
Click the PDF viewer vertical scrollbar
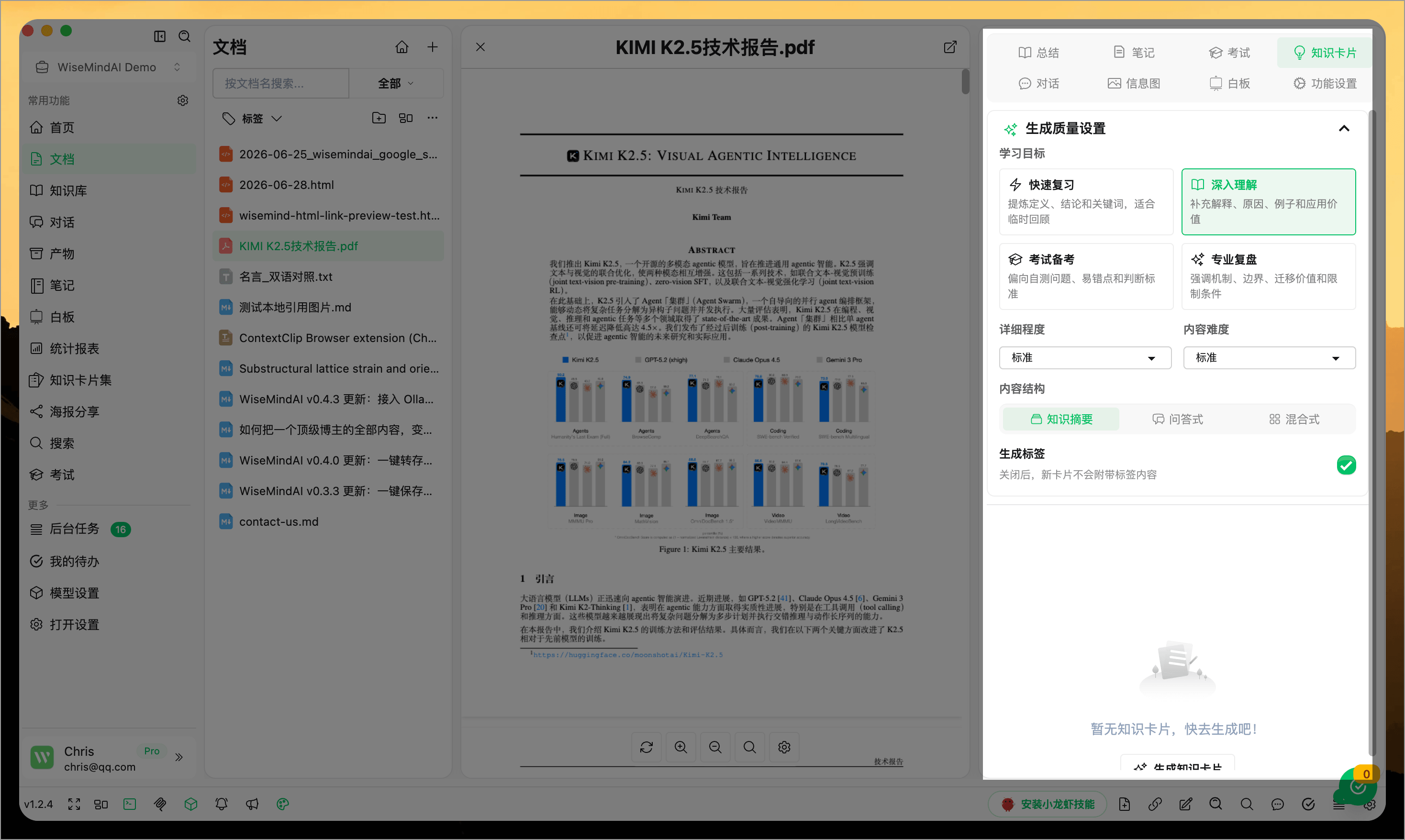[966, 81]
